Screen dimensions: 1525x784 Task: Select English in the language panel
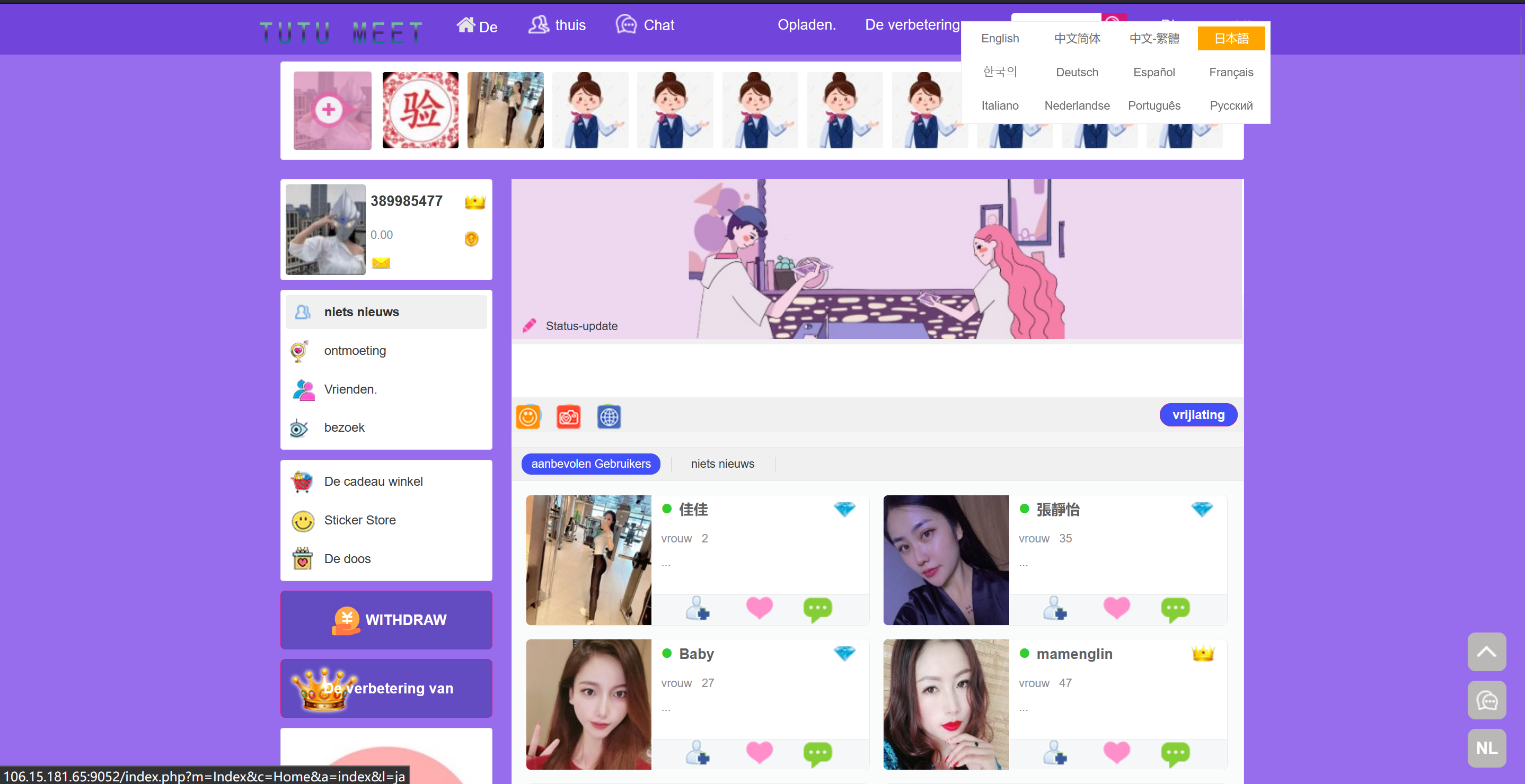[x=1000, y=39]
